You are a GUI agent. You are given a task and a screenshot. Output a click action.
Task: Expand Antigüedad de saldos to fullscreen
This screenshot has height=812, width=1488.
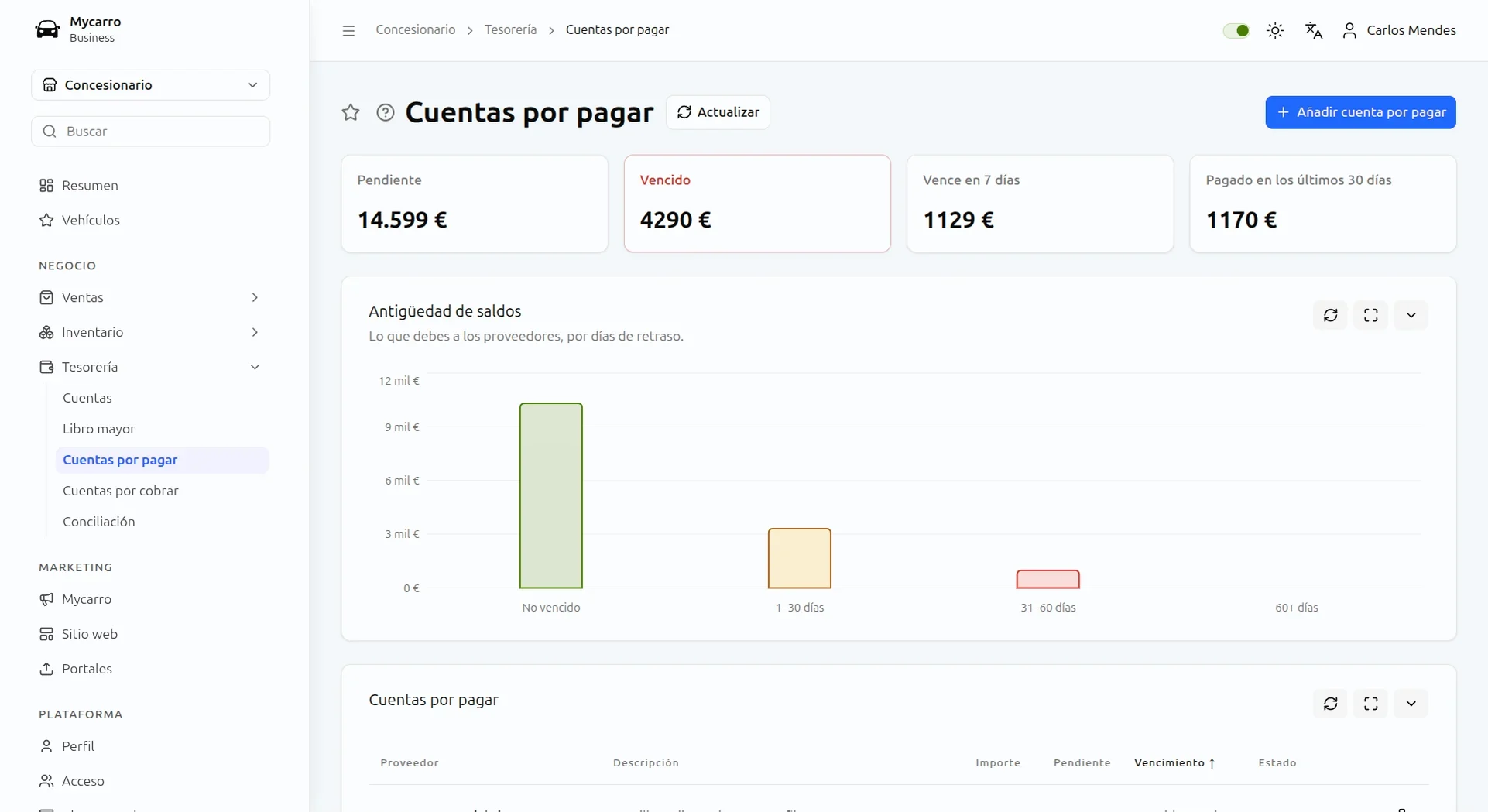point(1371,315)
